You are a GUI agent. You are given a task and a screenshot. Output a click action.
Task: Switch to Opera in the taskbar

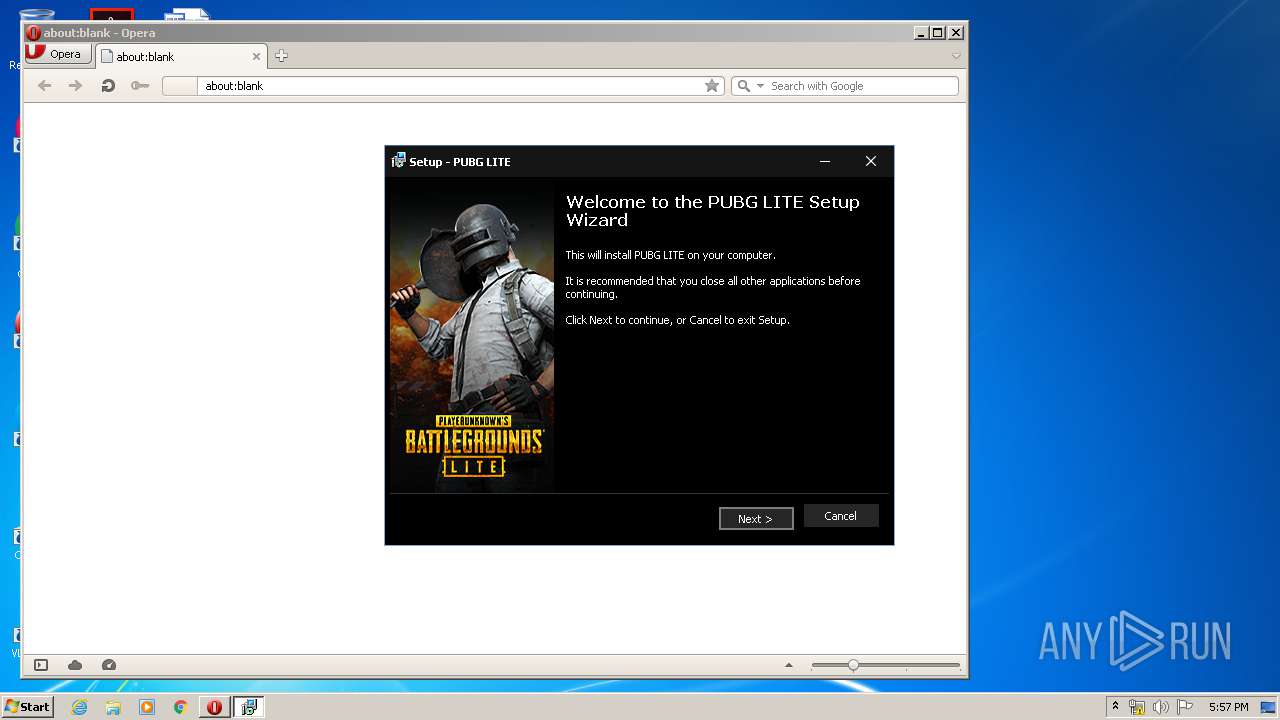[214, 707]
